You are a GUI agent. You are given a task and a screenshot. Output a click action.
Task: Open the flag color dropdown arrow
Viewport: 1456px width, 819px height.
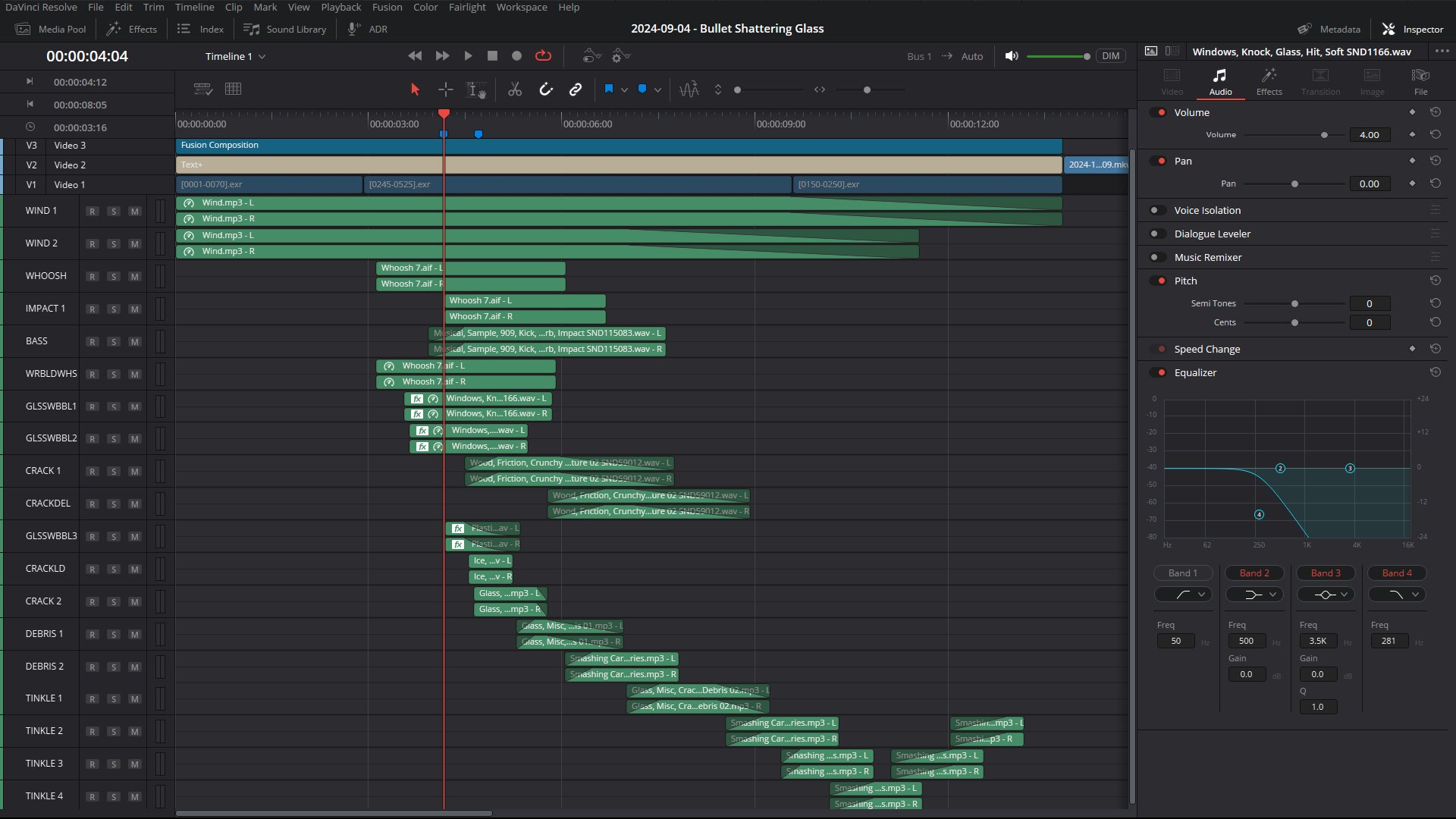(624, 89)
